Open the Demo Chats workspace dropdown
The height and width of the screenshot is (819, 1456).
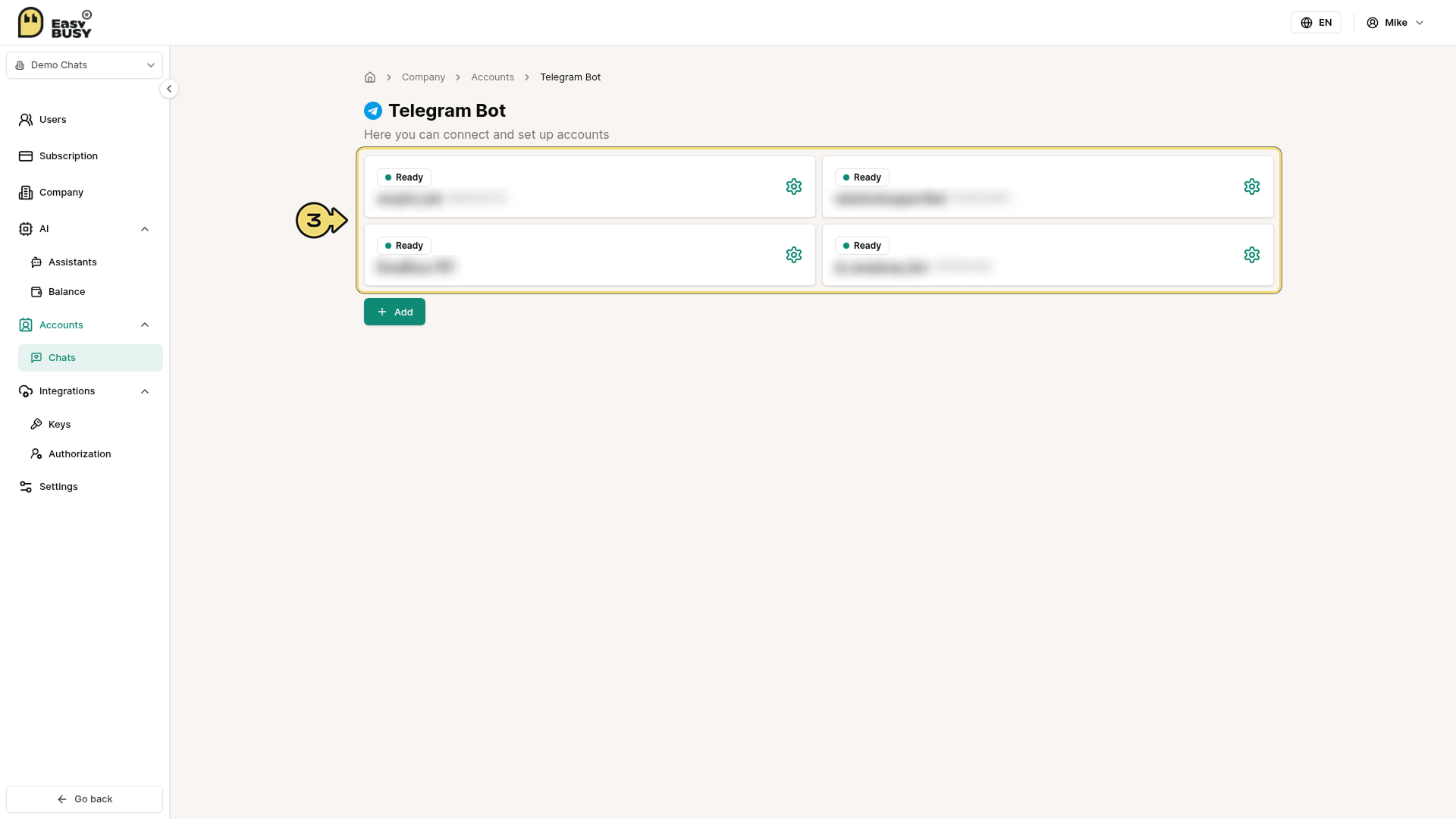pos(85,65)
